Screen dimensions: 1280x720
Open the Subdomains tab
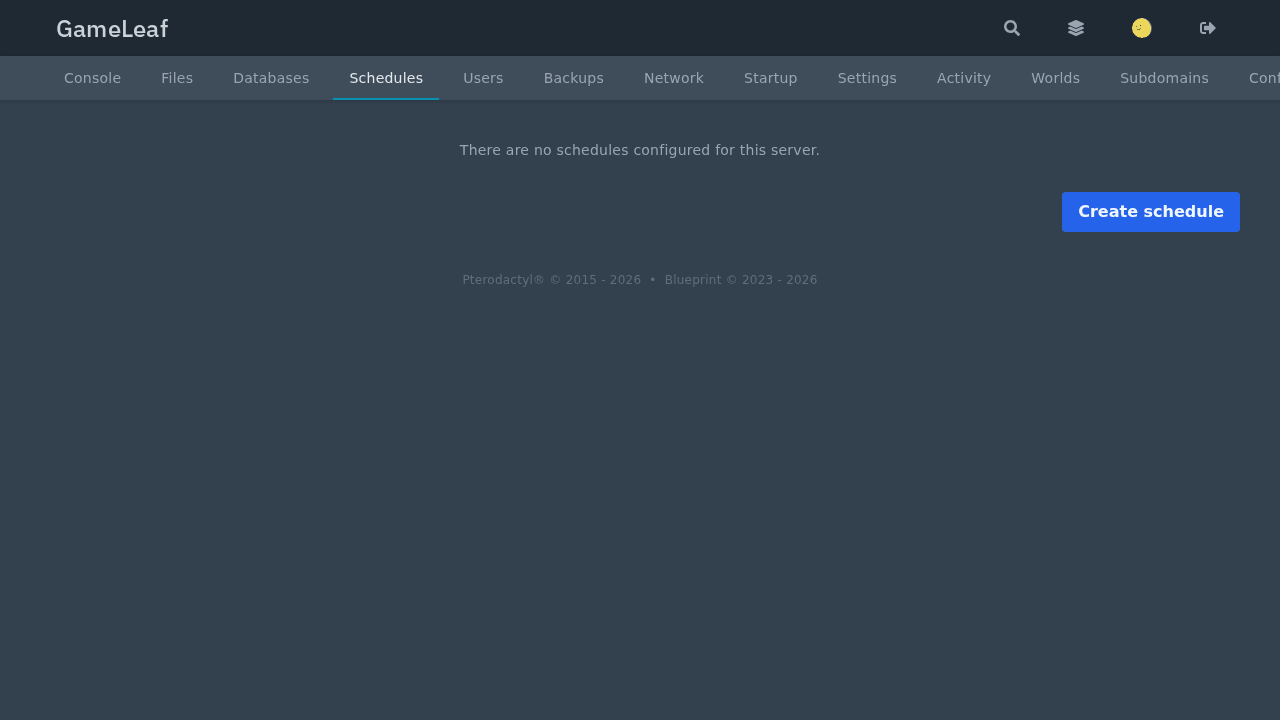(x=1164, y=78)
